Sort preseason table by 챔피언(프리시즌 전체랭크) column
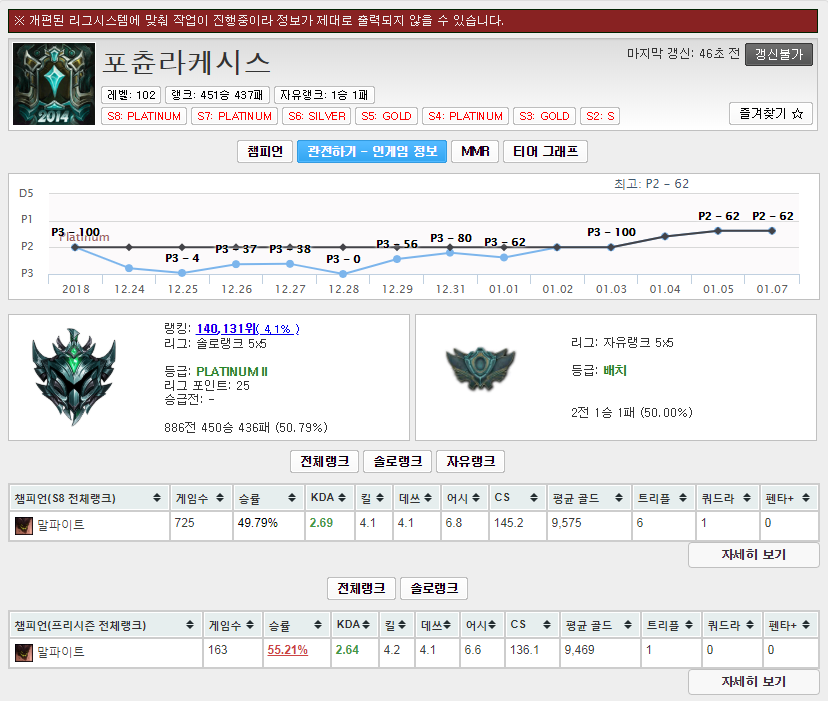The height and width of the screenshot is (701, 828). click(106, 625)
